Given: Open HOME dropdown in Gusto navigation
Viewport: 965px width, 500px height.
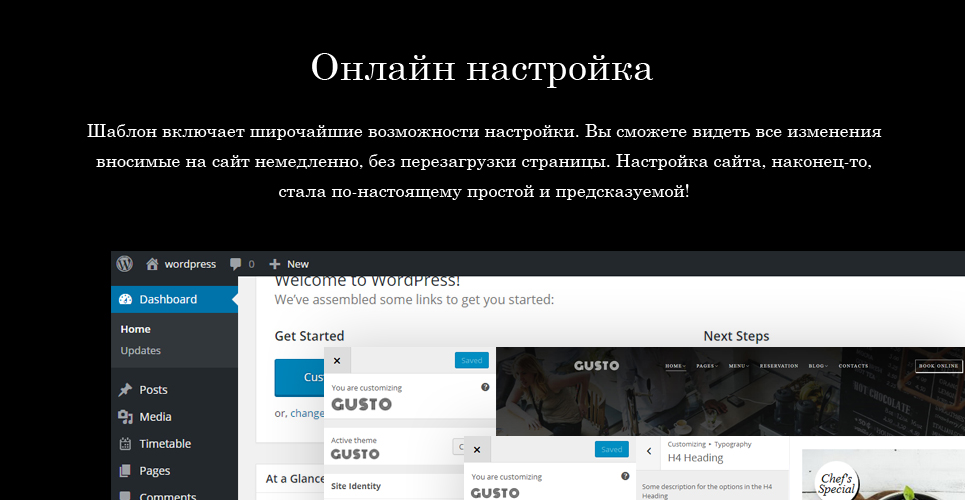Looking at the screenshot, I should tap(675, 366).
